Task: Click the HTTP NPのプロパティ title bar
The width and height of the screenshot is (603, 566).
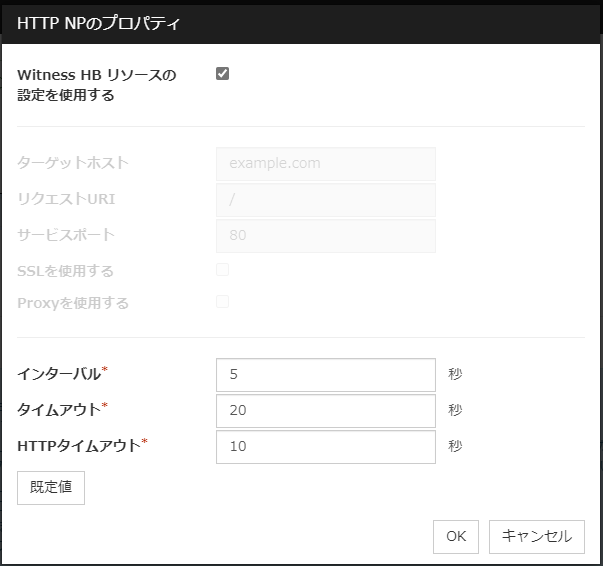Action: click(300, 21)
